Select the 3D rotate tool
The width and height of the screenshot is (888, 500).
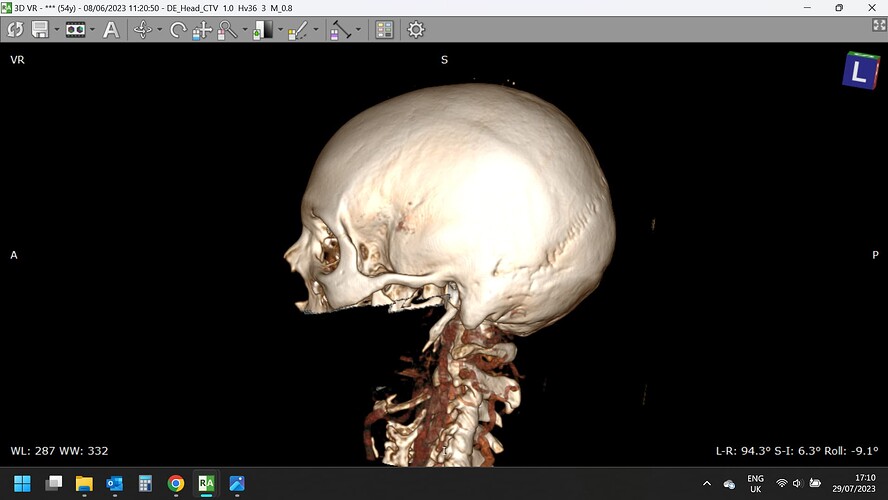pyautogui.click(x=143, y=29)
